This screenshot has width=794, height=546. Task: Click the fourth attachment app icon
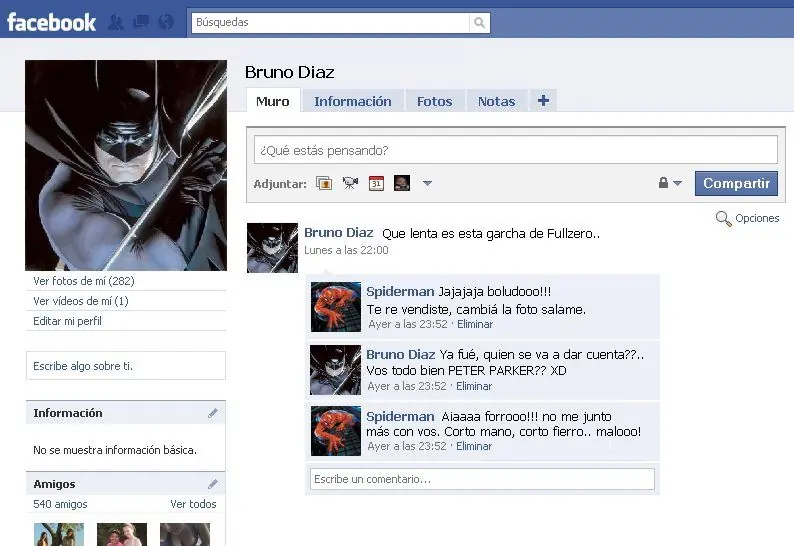point(402,183)
